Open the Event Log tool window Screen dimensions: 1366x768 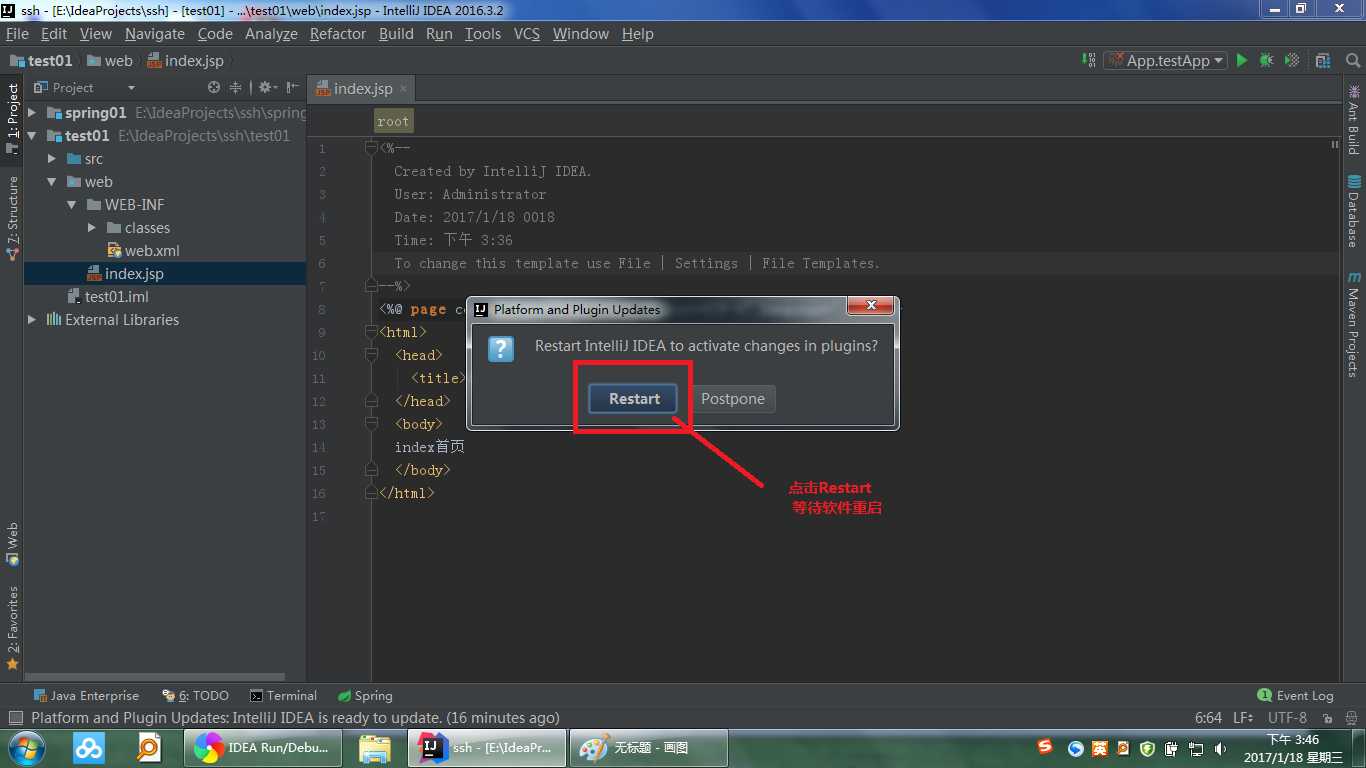(x=1295, y=695)
